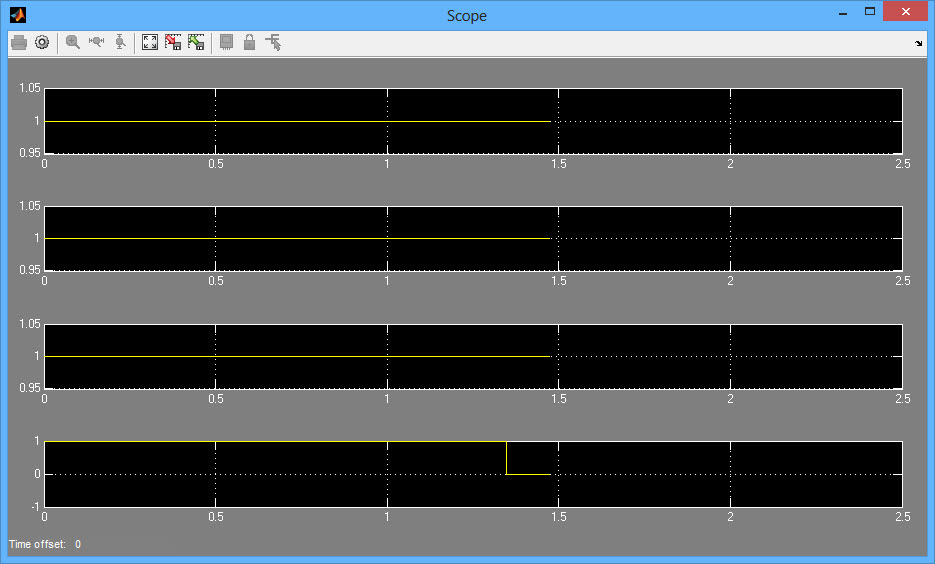935x564 pixels.
Task: Minimize the Scope window
Action: (x=843, y=13)
